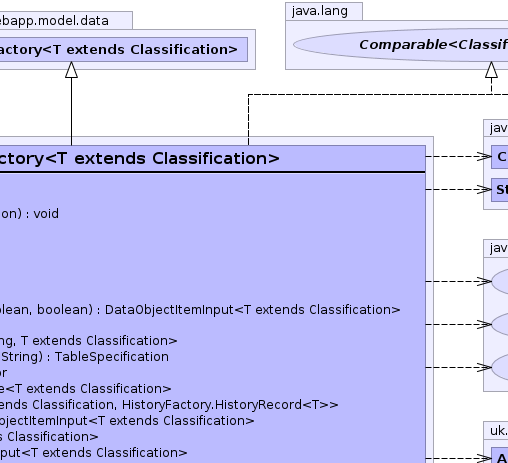Select the class box starting with St
This screenshot has height=463, width=508.
pos(500,190)
